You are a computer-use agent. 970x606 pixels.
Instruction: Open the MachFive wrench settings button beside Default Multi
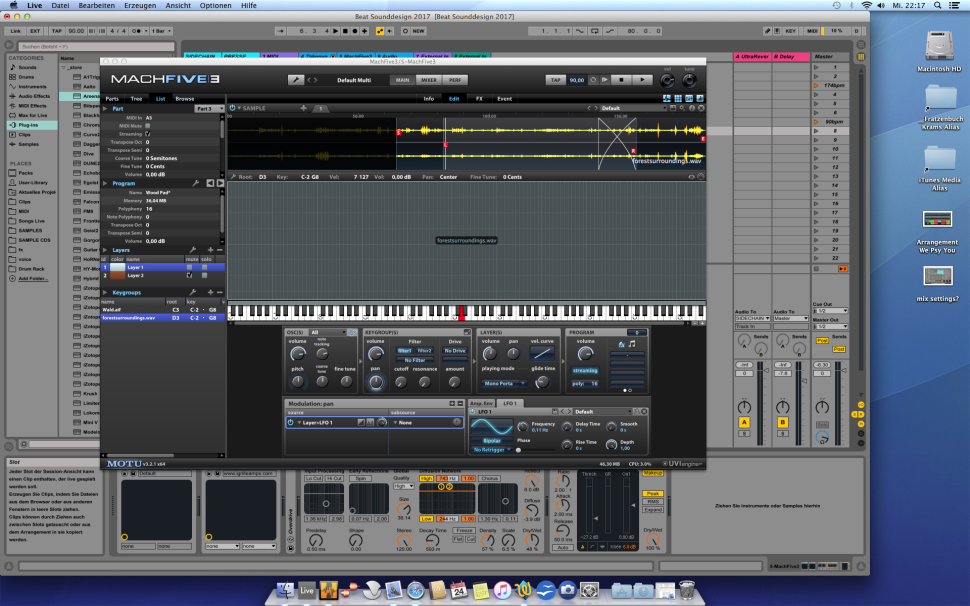pyautogui.click(x=296, y=80)
